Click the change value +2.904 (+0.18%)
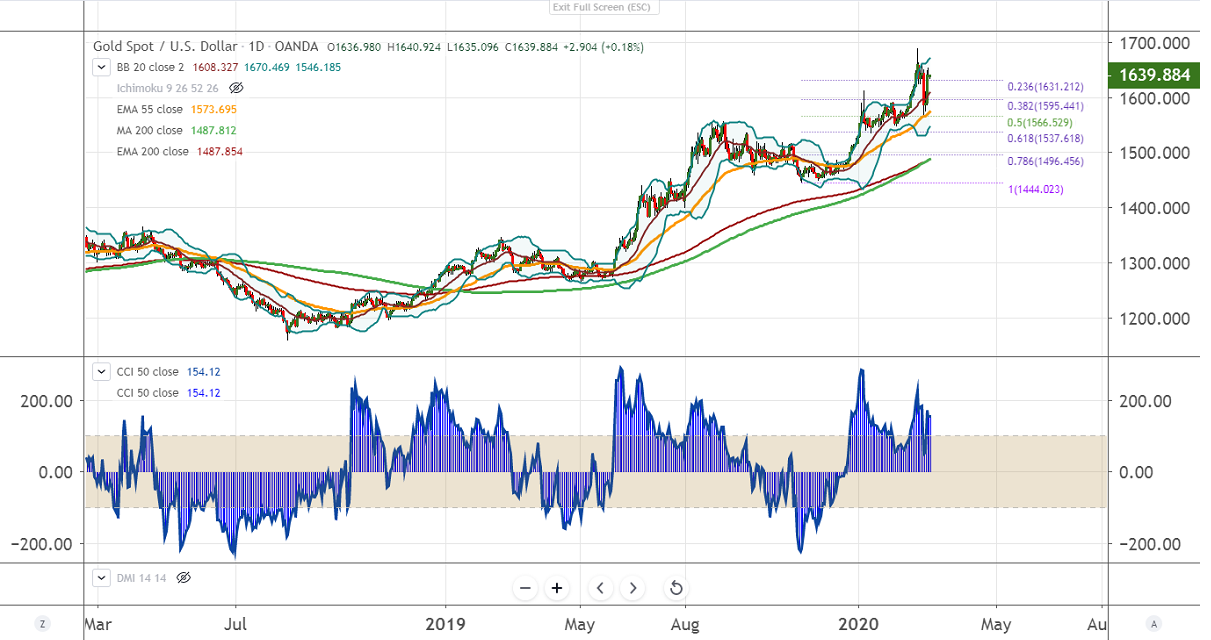Image resolution: width=1211 pixels, height=640 pixels. pos(604,47)
